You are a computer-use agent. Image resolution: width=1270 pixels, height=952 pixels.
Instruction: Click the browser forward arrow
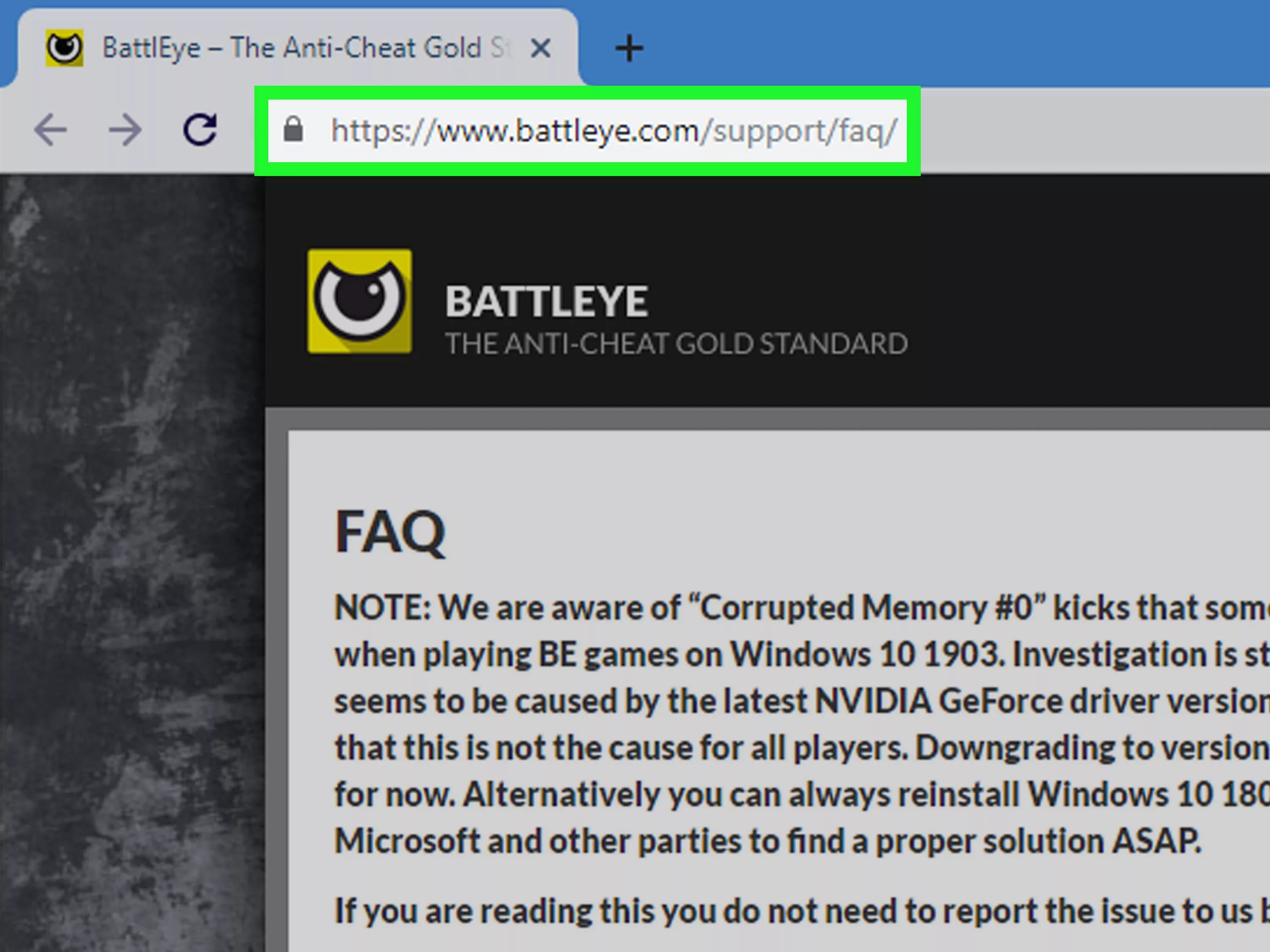125,130
